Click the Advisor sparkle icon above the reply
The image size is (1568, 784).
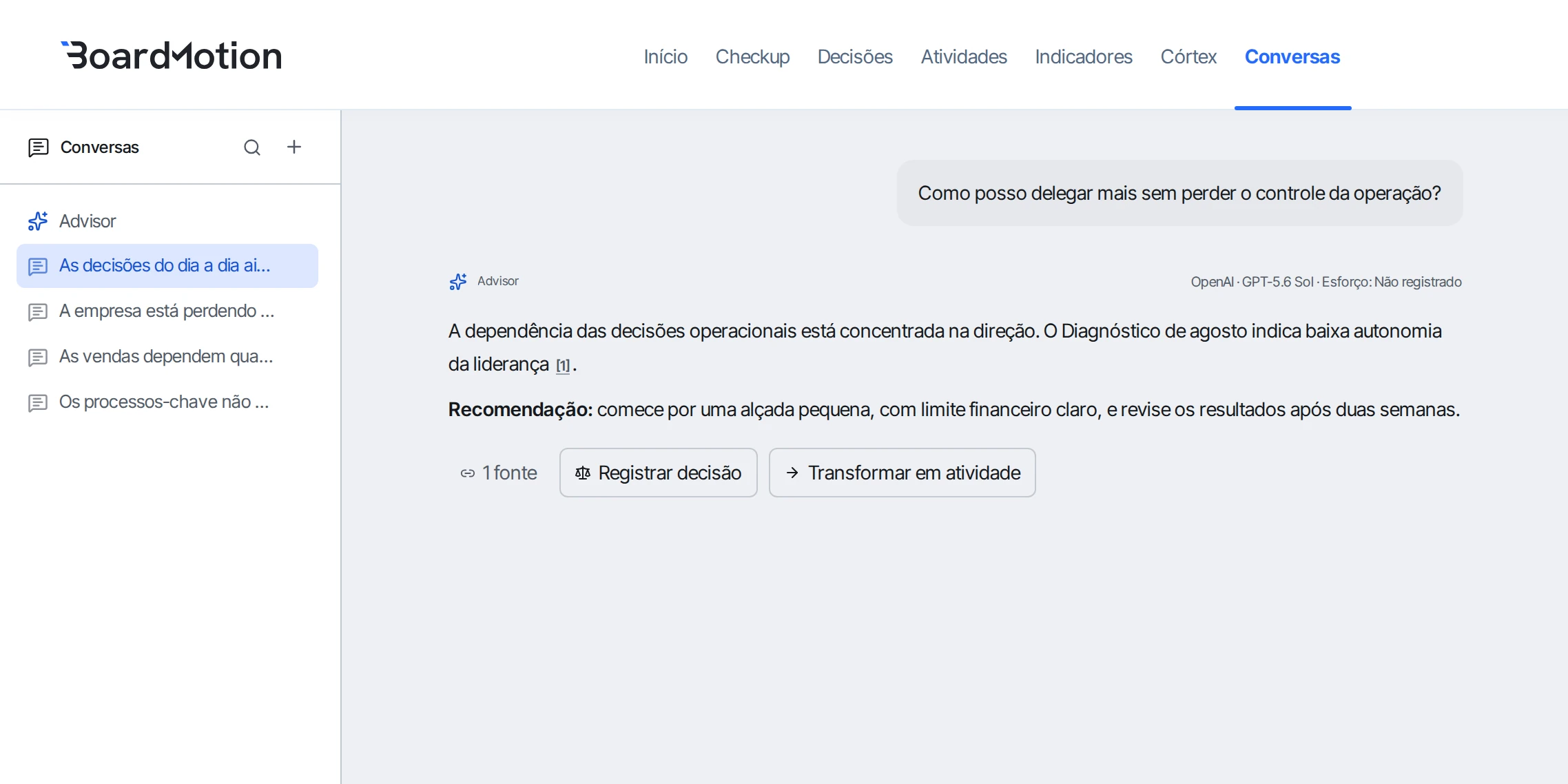[x=458, y=281]
